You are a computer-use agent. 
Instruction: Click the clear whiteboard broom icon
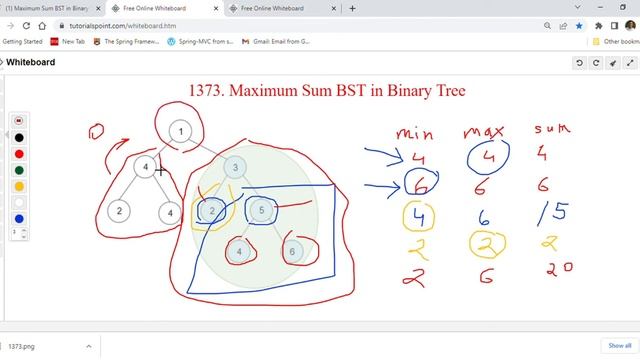click(613, 63)
